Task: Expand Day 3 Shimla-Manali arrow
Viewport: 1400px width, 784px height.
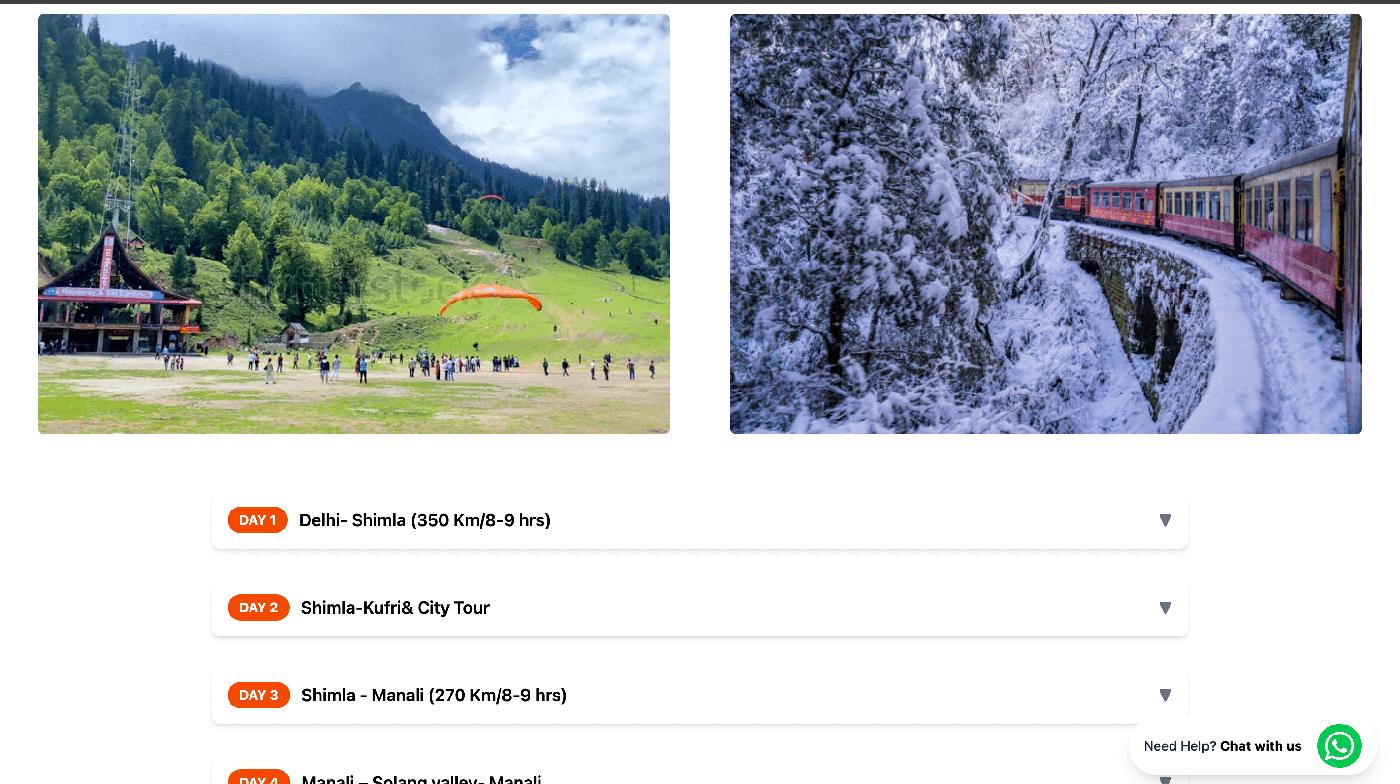Action: [1165, 695]
